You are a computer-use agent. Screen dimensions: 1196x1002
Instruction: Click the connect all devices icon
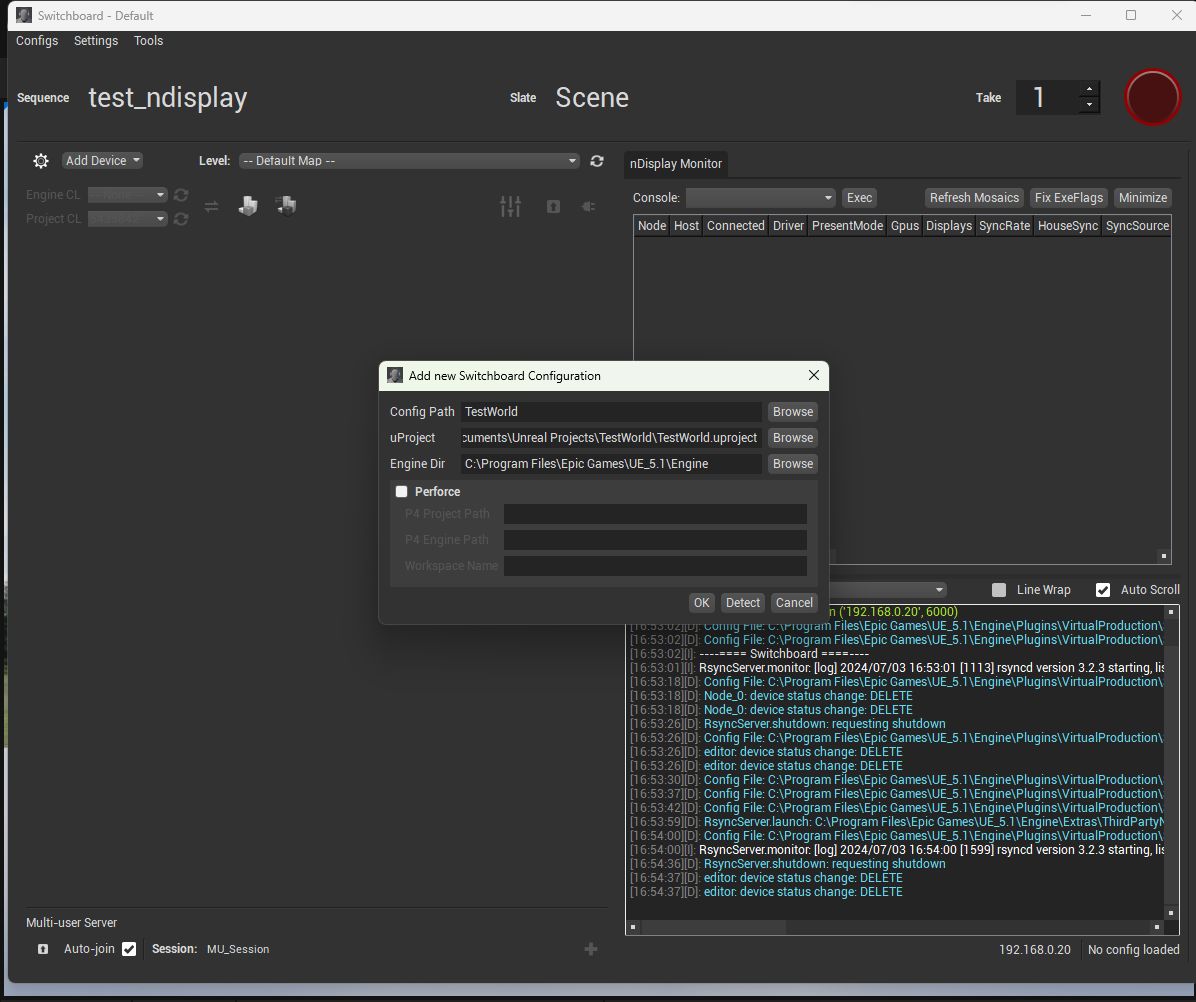pos(588,207)
